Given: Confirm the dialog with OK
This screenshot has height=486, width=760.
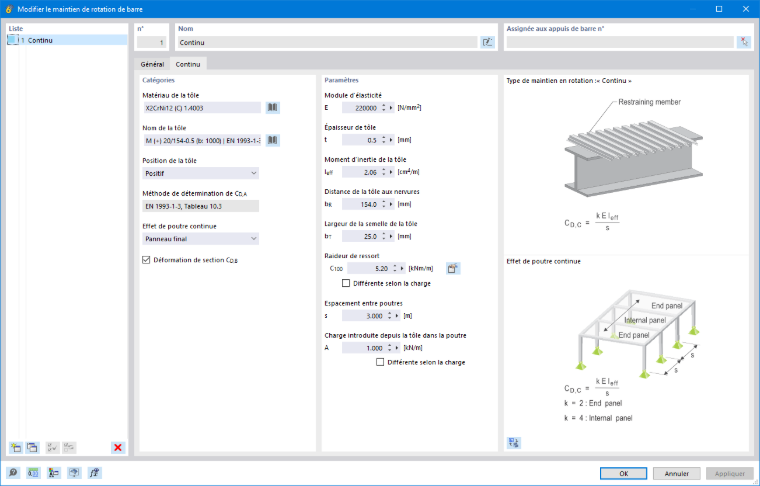Looking at the screenshot, I should pos(623,473).
